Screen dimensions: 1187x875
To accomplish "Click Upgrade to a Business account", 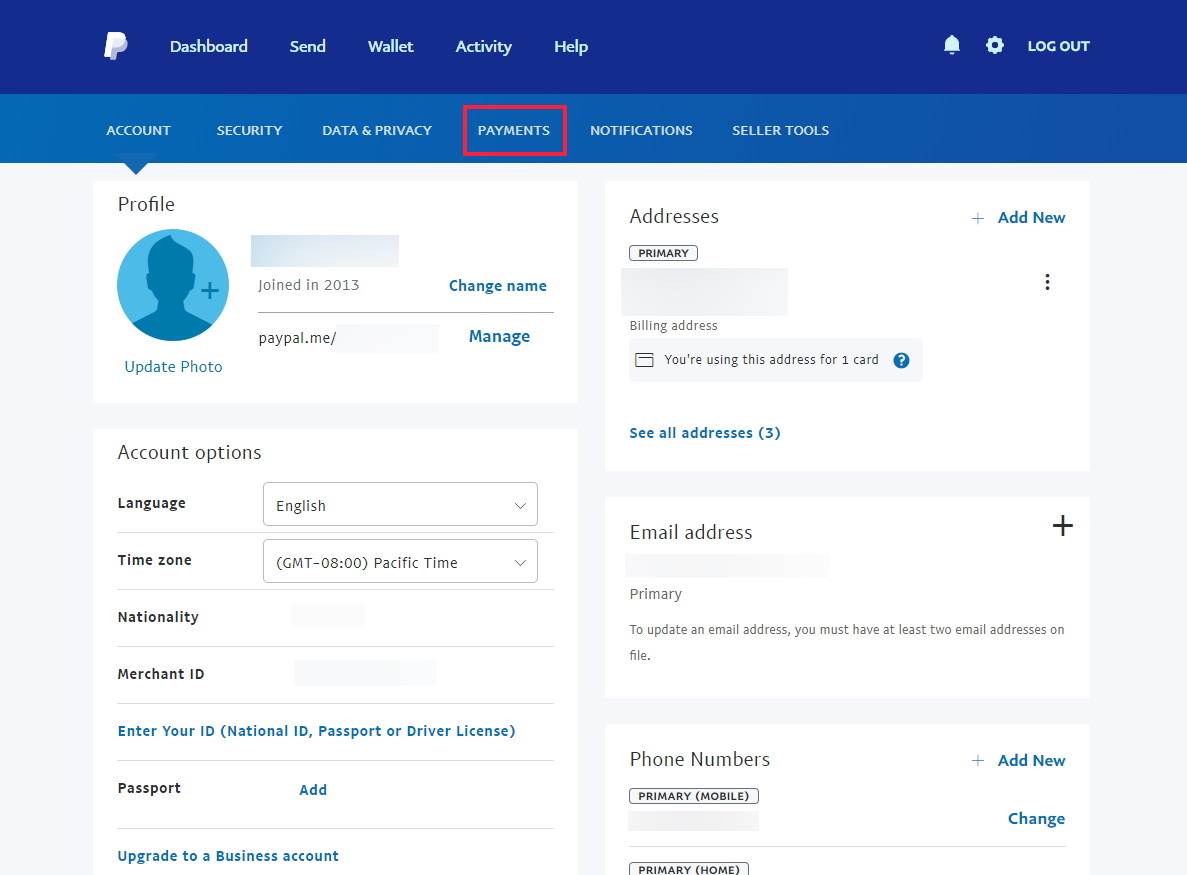I will 228,855.
